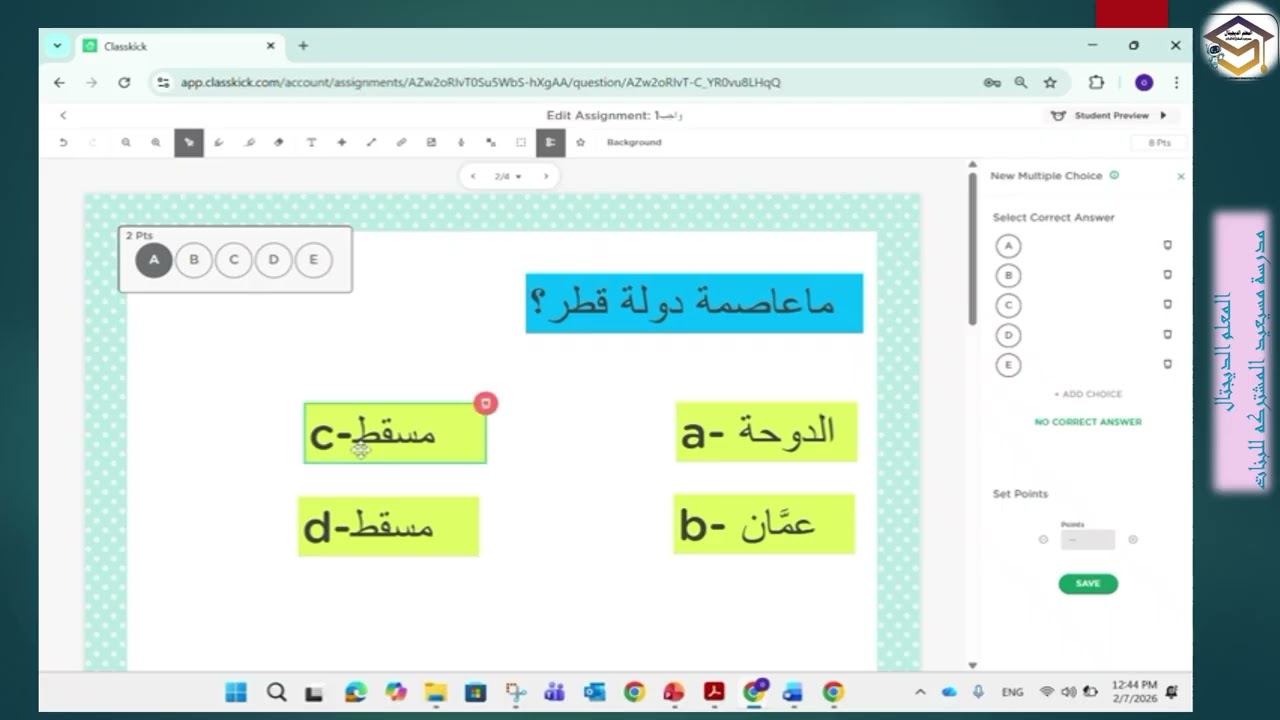Select the blue question text box
This screenshot has width=1280, height=720.
pyautogui.click(x=694, y=303)
